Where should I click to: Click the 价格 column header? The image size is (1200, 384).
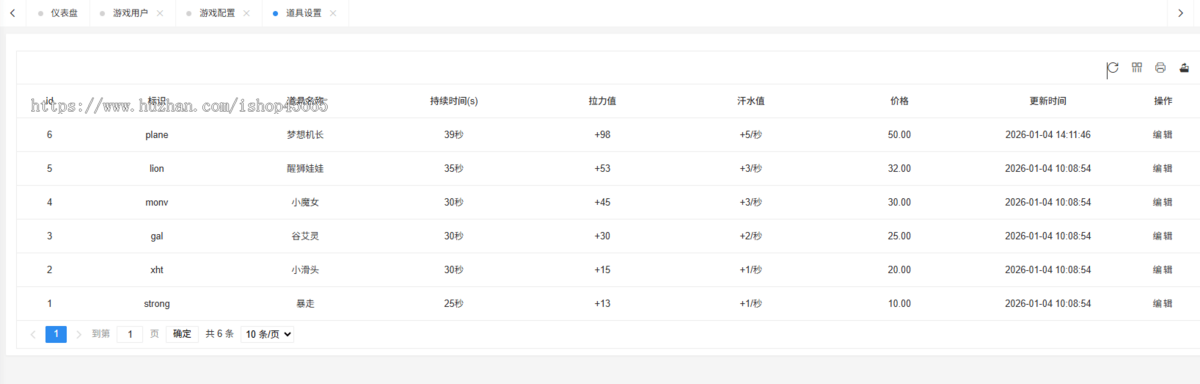pos(899,101)
